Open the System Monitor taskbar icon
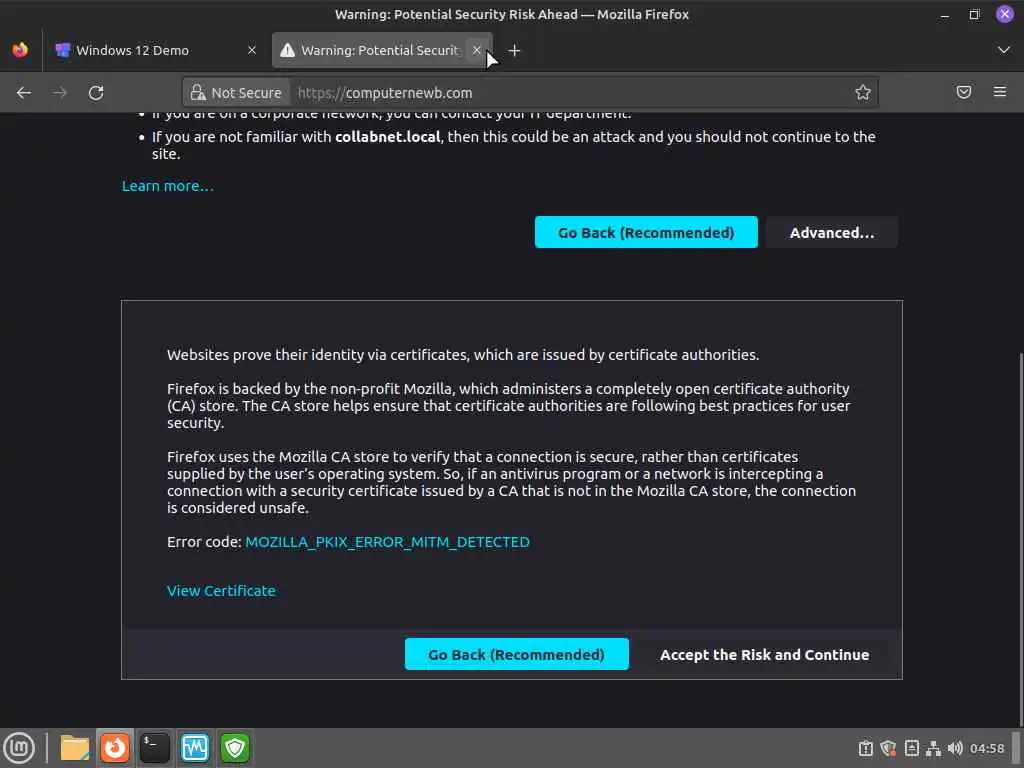The width and height of the screenshot is (1024, 768). tap(195, 748)
